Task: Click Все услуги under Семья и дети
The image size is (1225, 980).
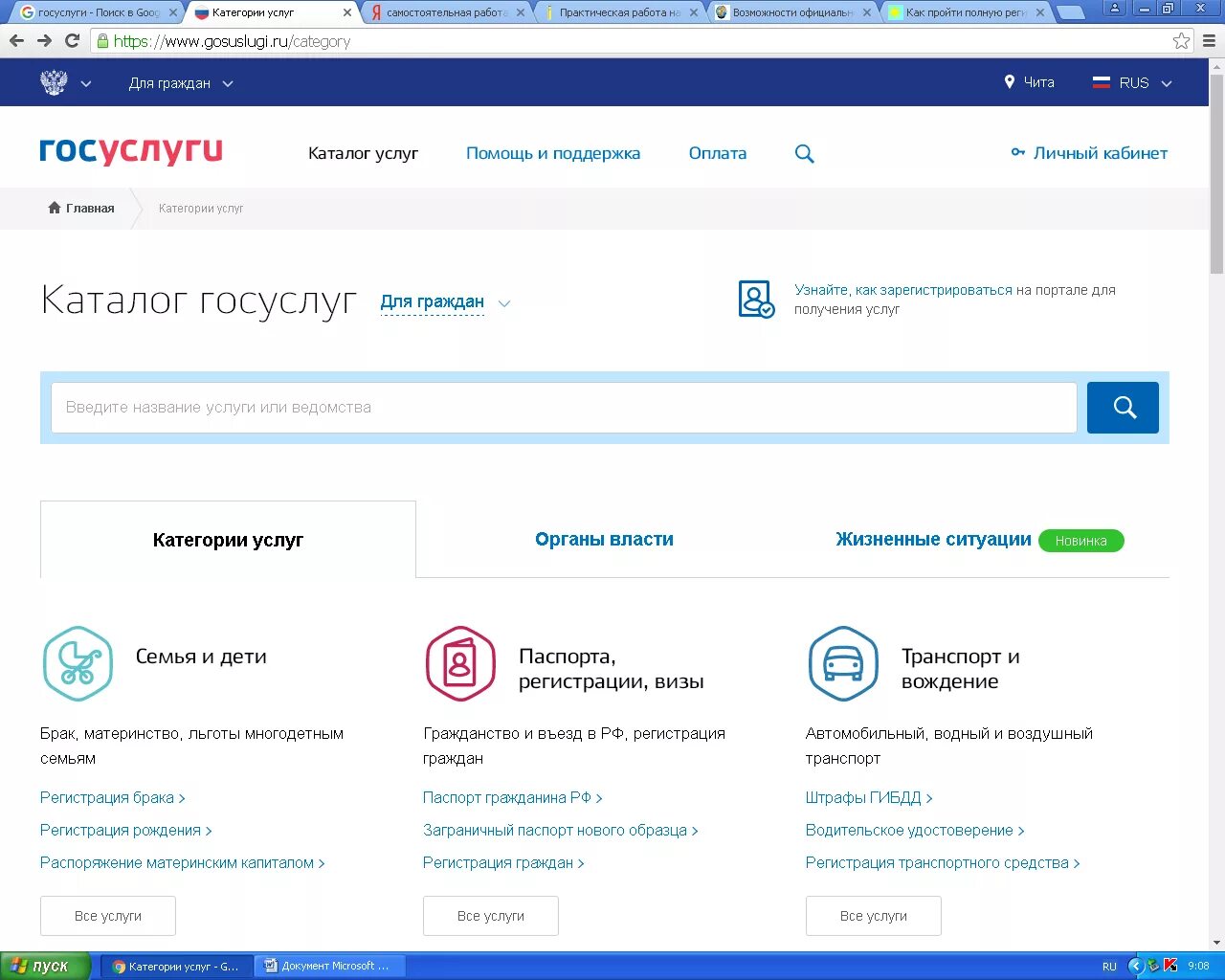Action: [108, 916]
